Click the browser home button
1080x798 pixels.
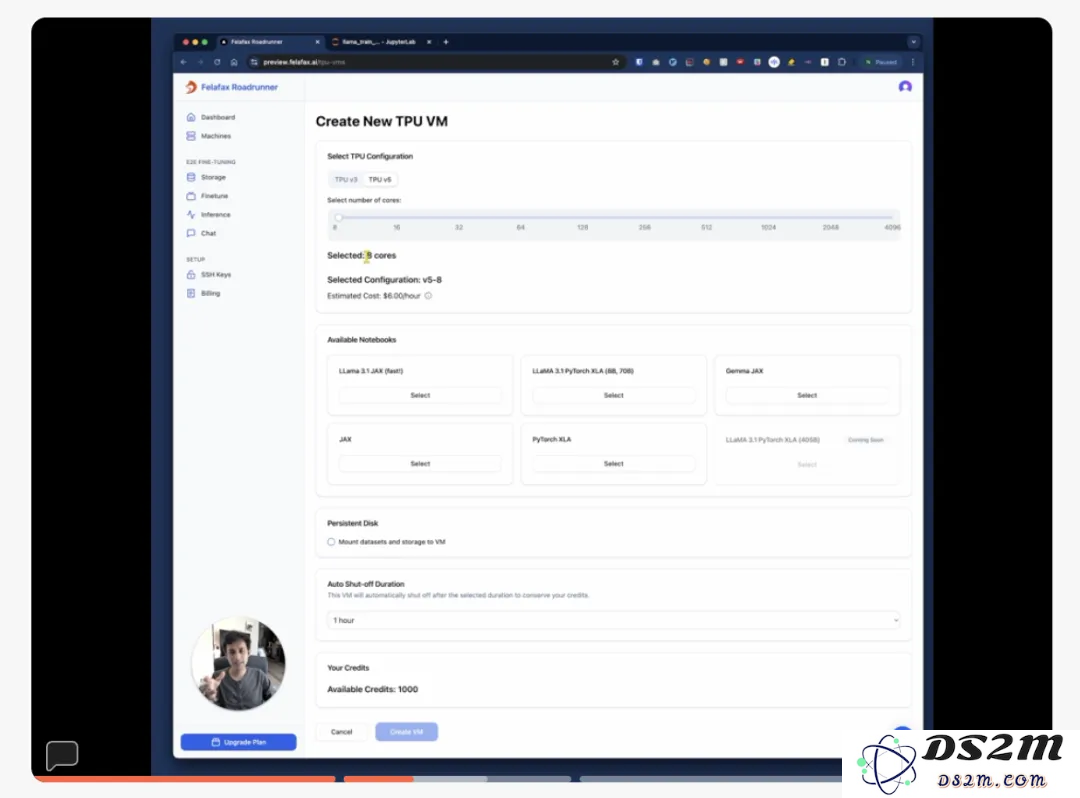[x=234, y=62]
